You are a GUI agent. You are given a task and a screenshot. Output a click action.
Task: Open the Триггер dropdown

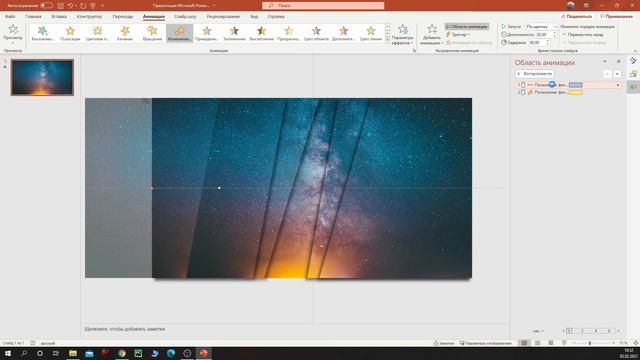(x=458, y=35)
